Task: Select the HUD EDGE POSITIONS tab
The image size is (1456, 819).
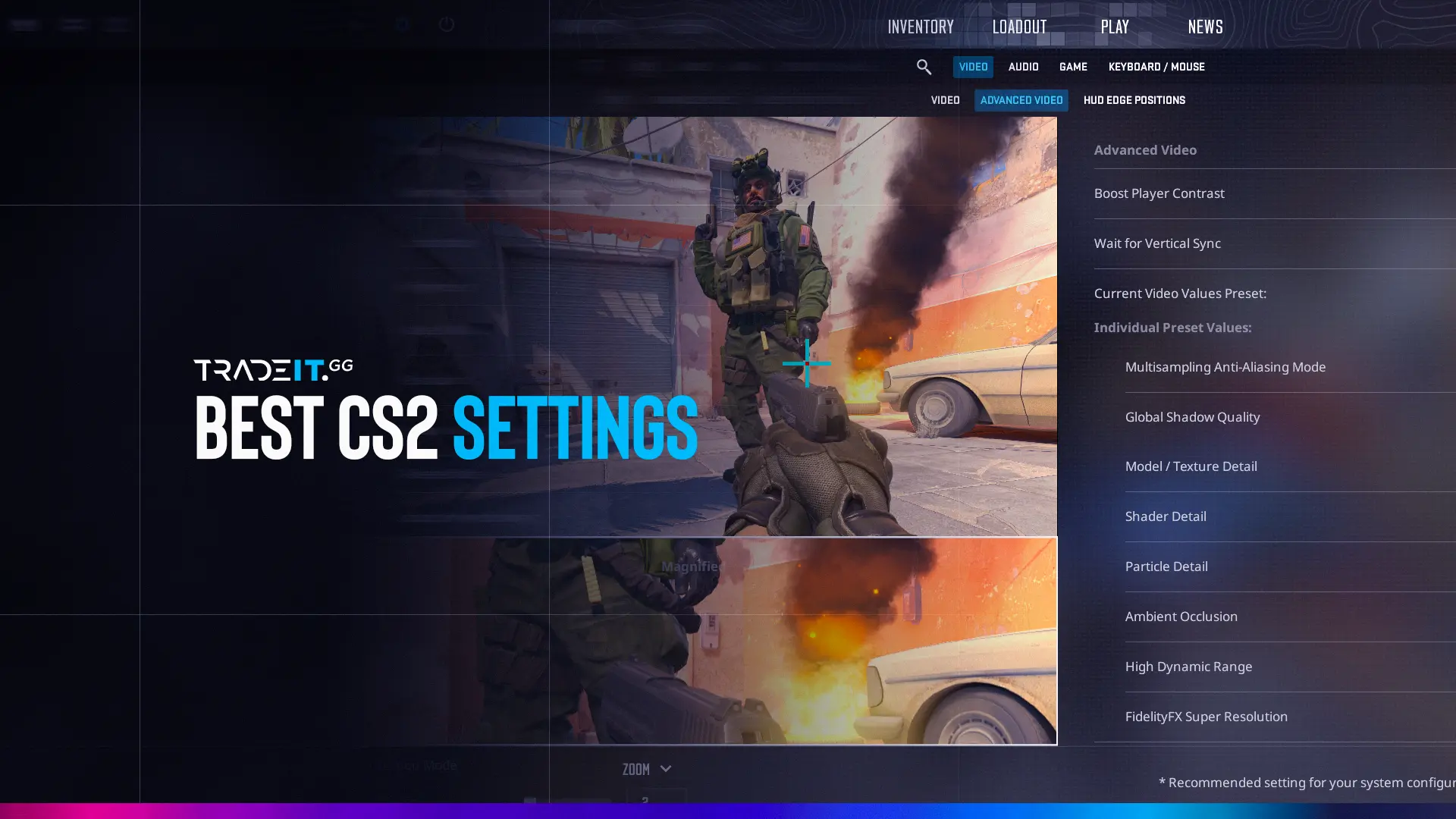Action: [x=1134, y=100]
